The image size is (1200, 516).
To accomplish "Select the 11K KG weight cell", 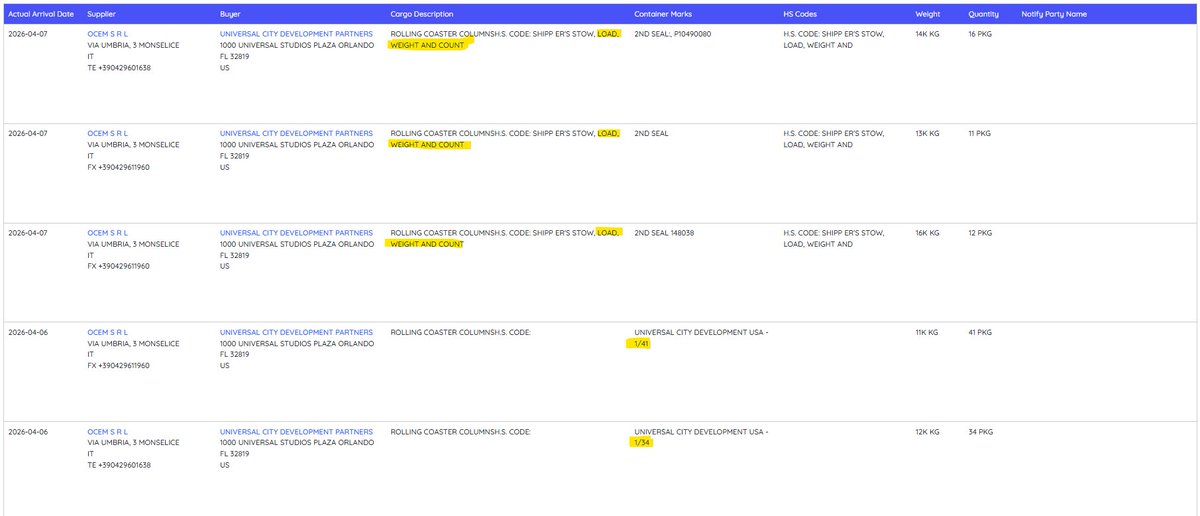I will 927,332.
